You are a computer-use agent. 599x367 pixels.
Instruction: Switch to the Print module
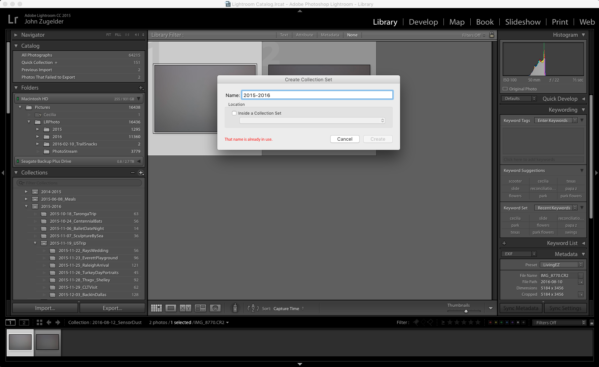560,22
